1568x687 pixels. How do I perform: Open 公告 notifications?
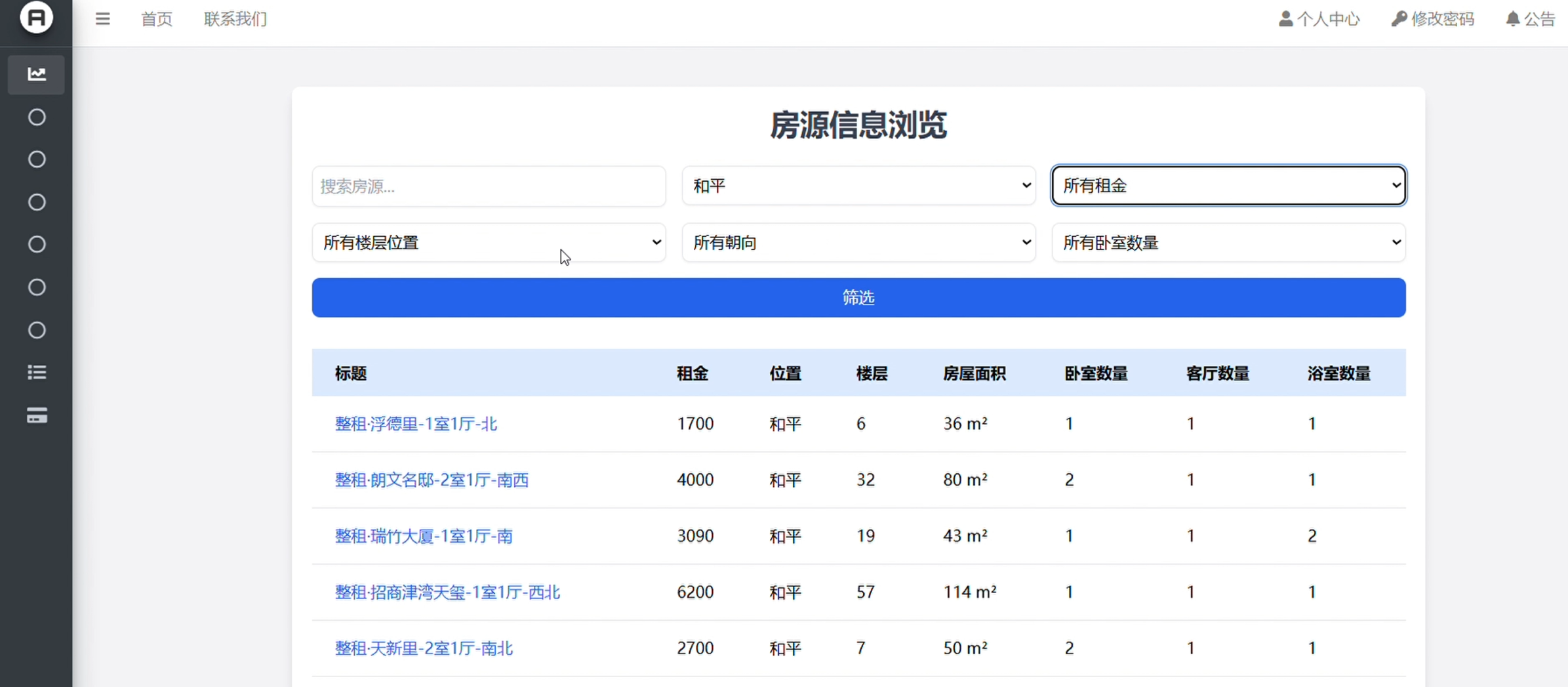(x=1531, y=19)
